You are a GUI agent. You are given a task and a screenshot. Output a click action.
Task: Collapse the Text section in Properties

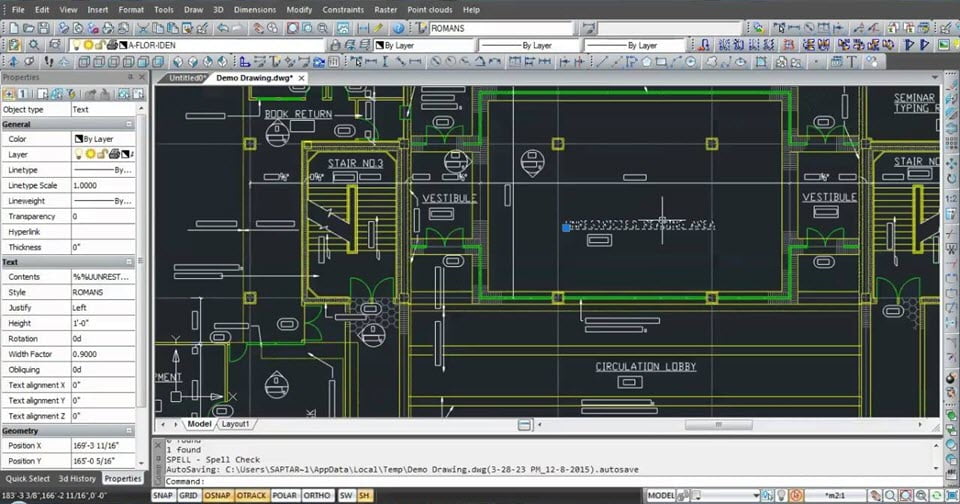[x=129, y=262]
